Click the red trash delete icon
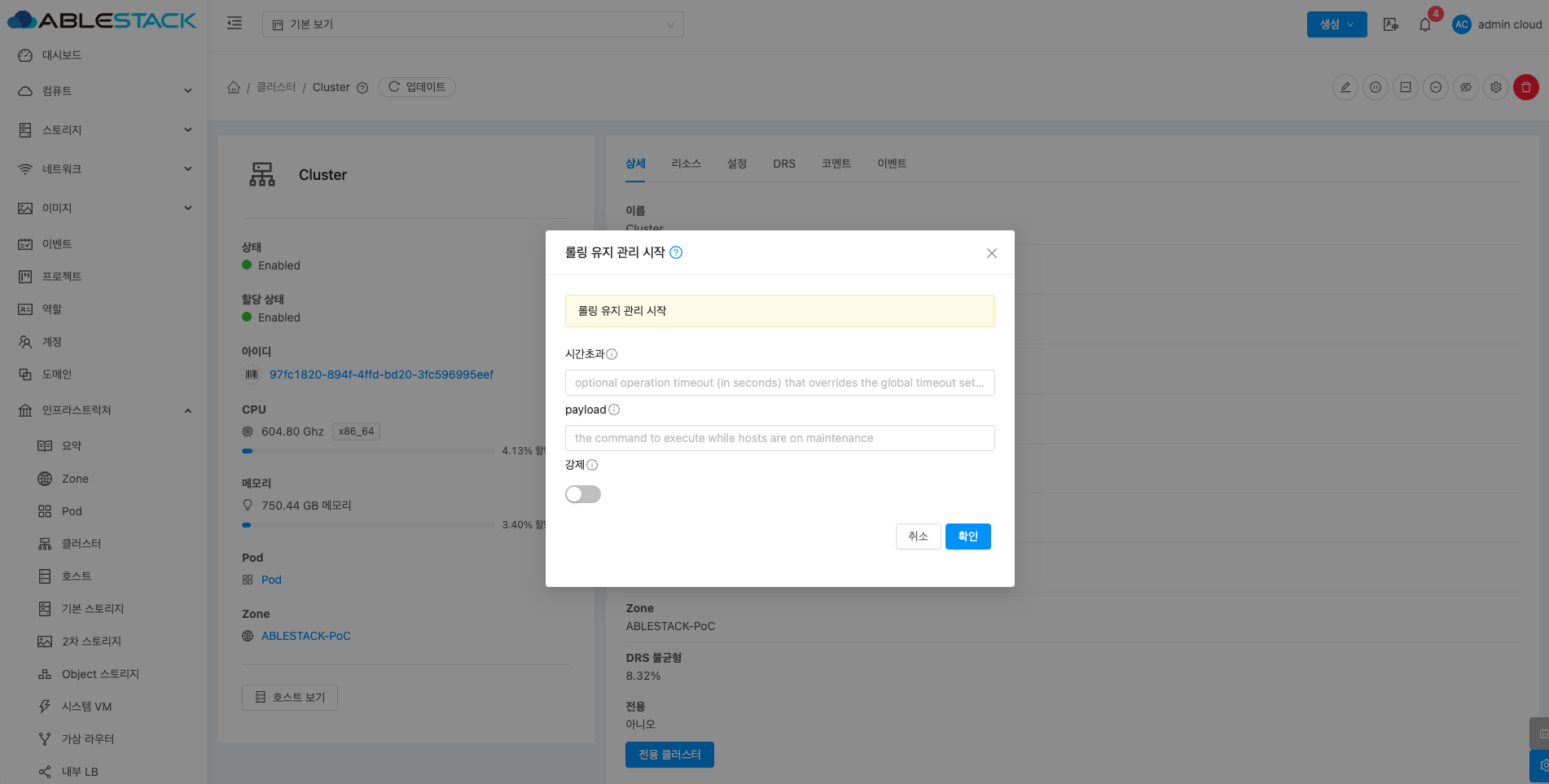 [1525, 87]
